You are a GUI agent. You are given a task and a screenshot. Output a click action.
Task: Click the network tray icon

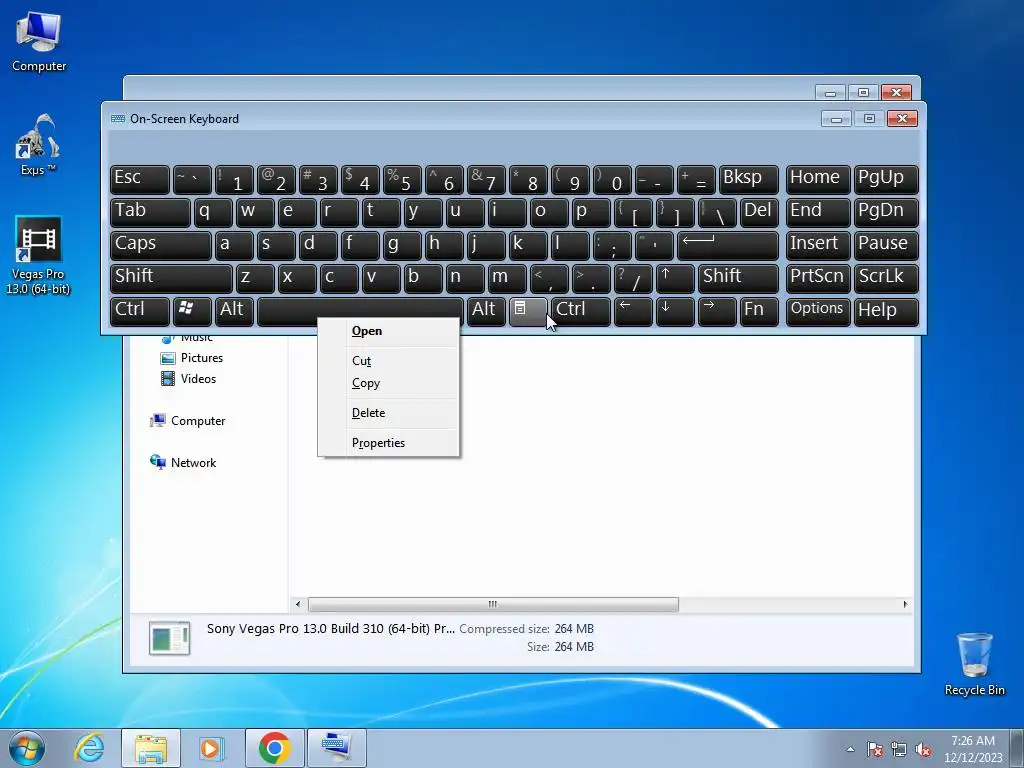pyautogui.click(x=899, y=749)
